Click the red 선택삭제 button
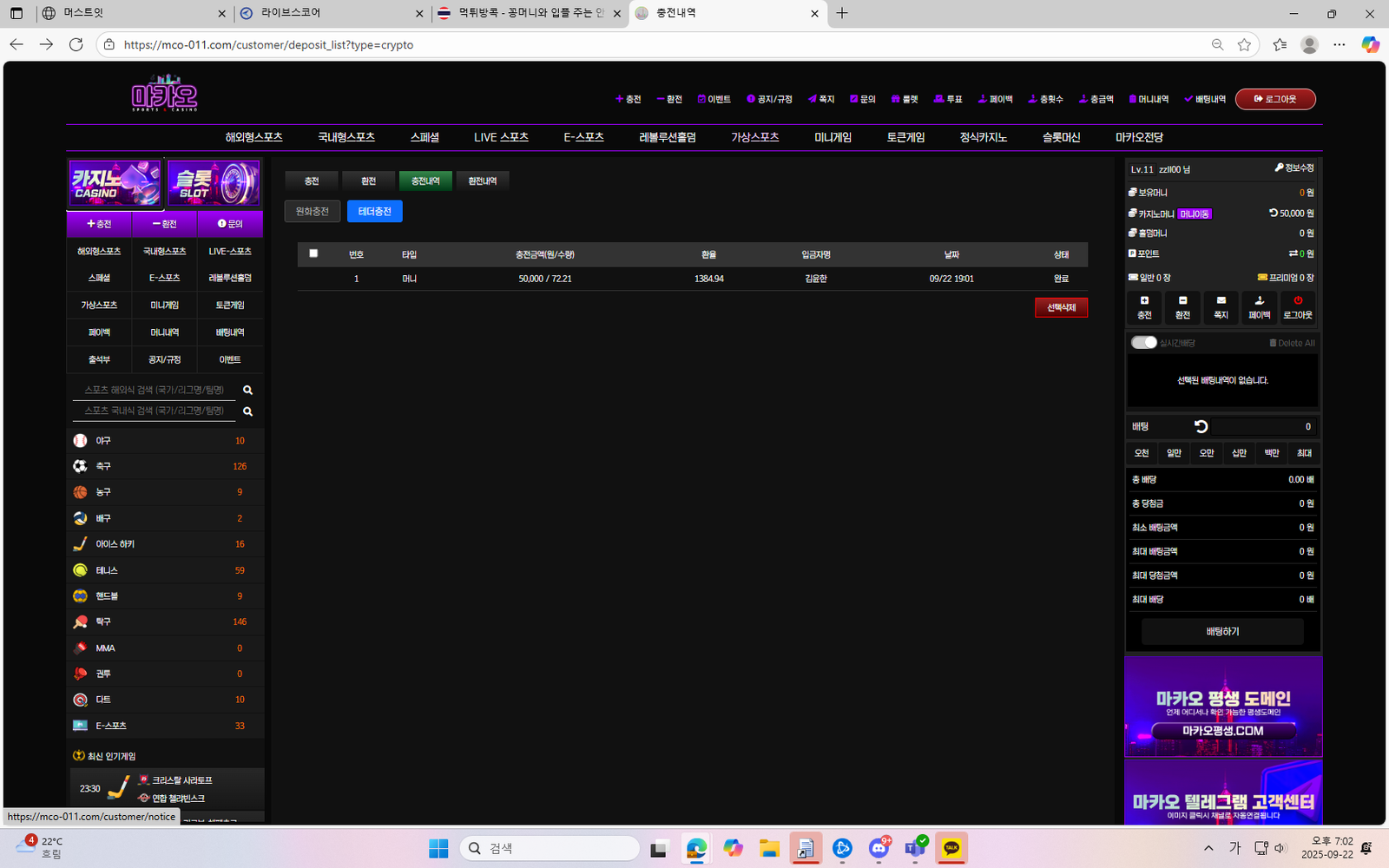This screenshot has height=868, width=1389. click(1060, 307)
